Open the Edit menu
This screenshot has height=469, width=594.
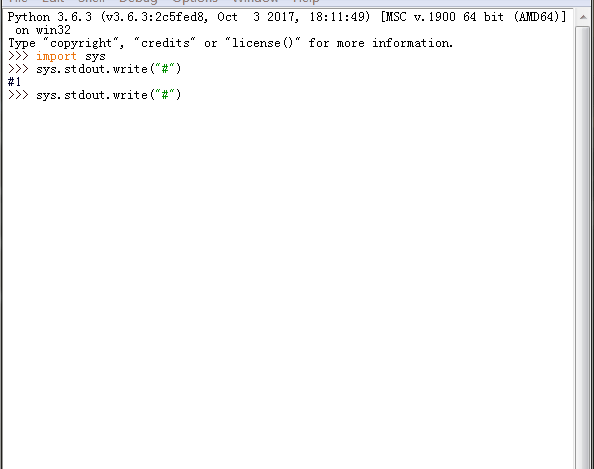53,1
